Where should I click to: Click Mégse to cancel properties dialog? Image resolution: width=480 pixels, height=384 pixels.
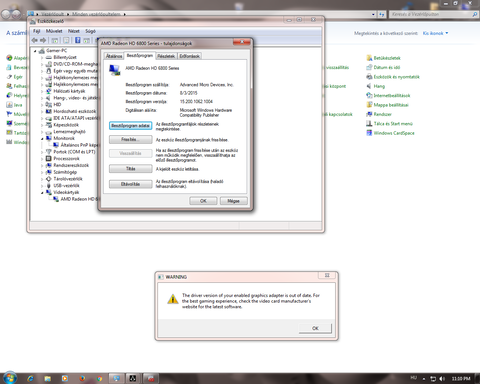pyautogui.click(x=233, y=201)
